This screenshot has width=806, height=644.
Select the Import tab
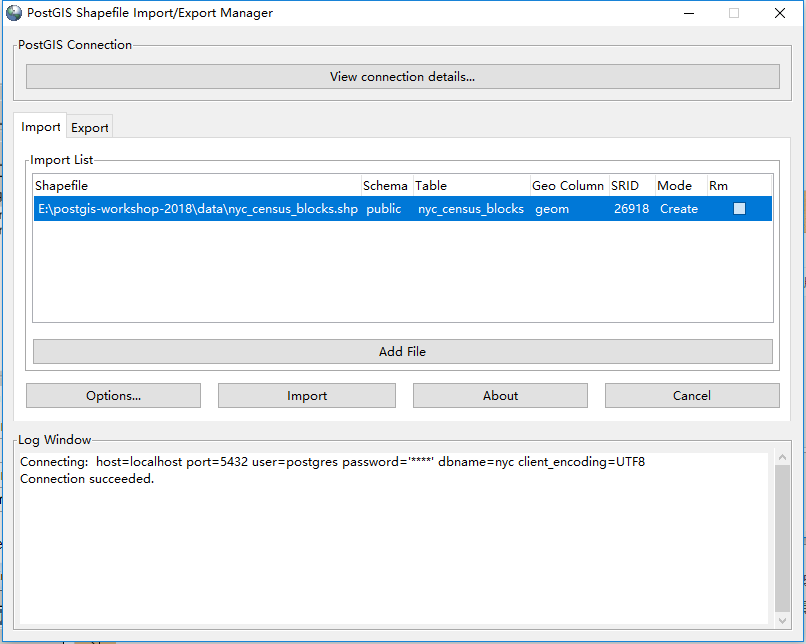click(41, 126)
